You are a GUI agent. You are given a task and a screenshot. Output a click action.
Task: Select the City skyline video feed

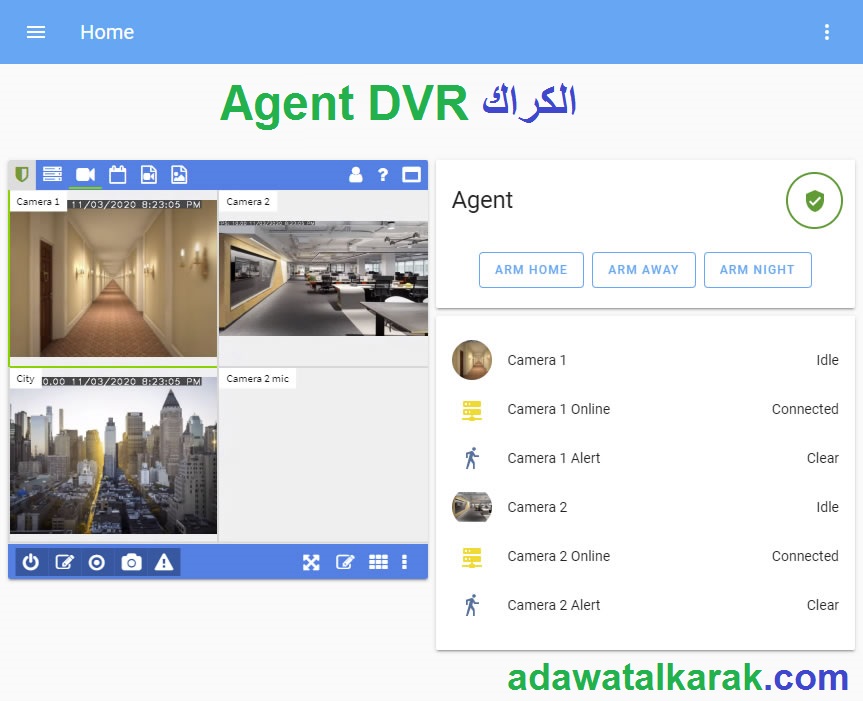coord(113,456)
